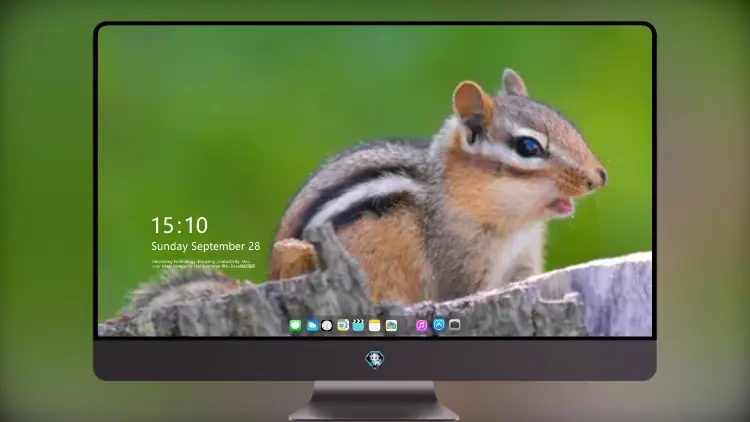Click the Sunday September 28 date text
Viewport: 750px width, 422px height.
206,246
